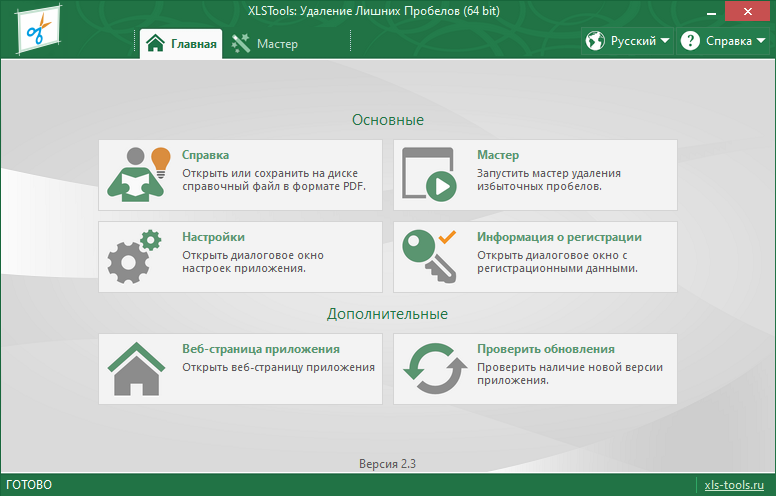The height and width of the screenshot is (496, 776).
Task: Click text 'Открыть веб-страницу приложения'
Action: click(x=278, y=367)
